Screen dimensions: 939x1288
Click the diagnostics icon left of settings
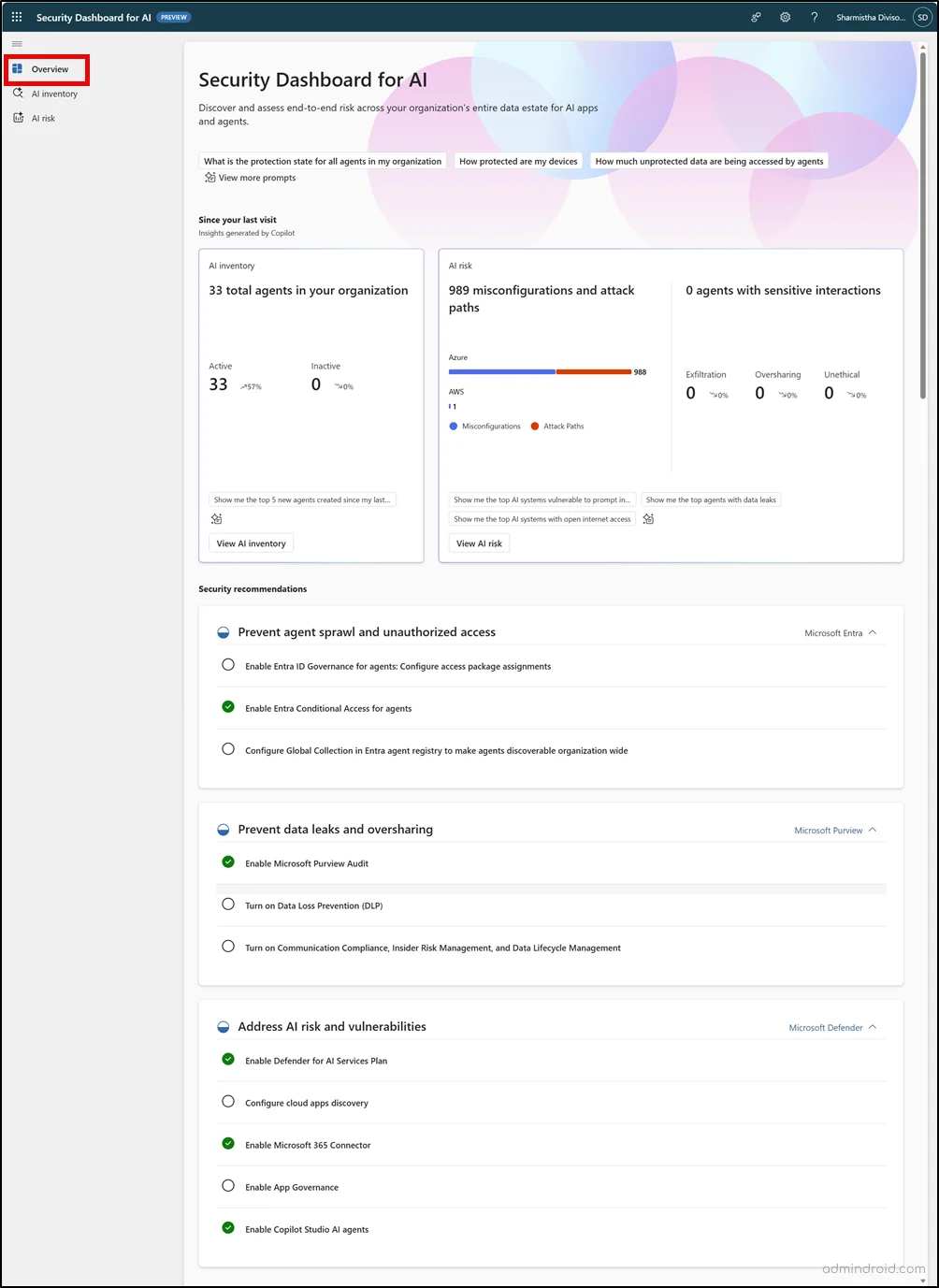[756, 17]
